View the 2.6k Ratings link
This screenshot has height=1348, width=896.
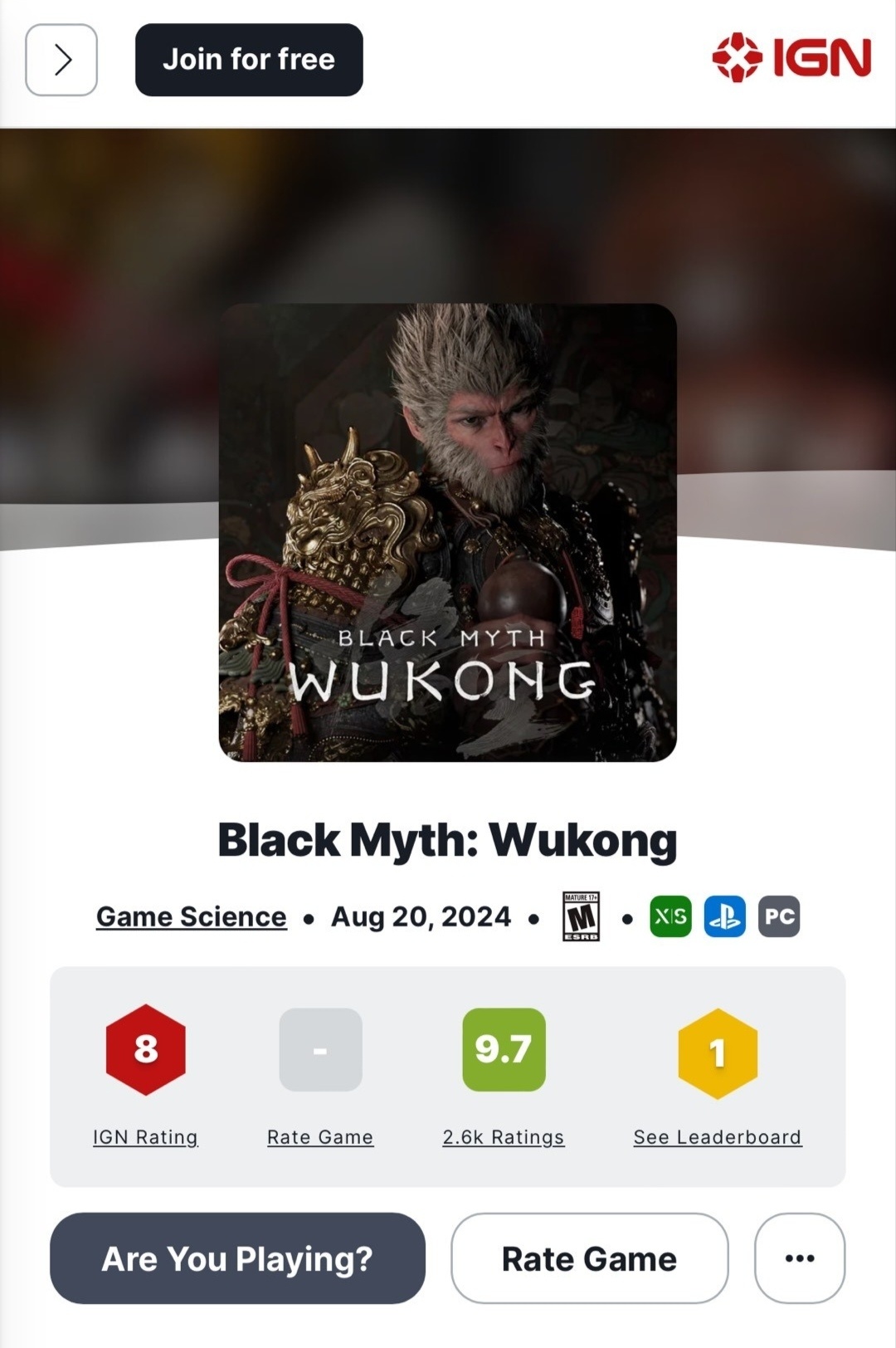504,1137
